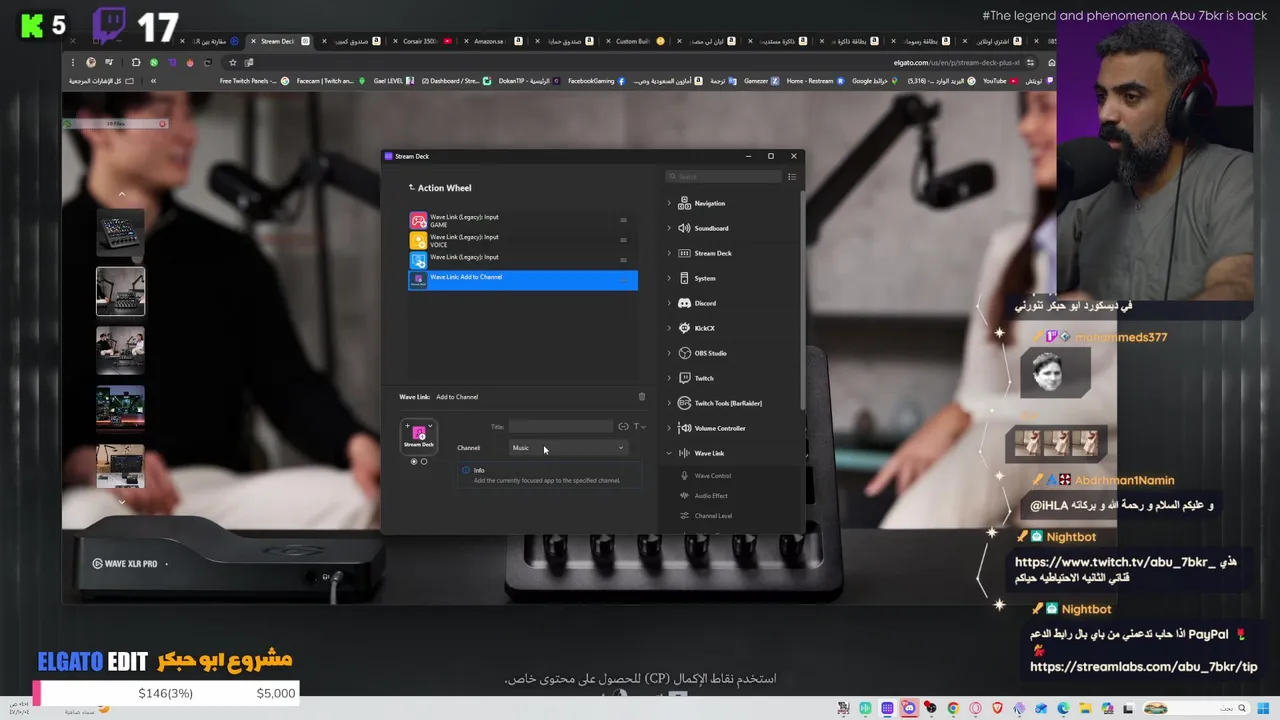
Task: Click the actions Search field
Action: click(x=724, y=177)
